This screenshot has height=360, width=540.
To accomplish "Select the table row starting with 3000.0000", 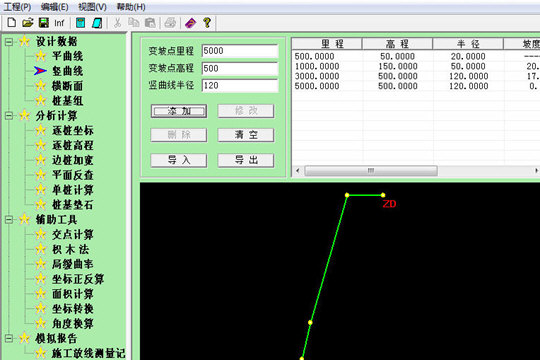I will [416, 76].
